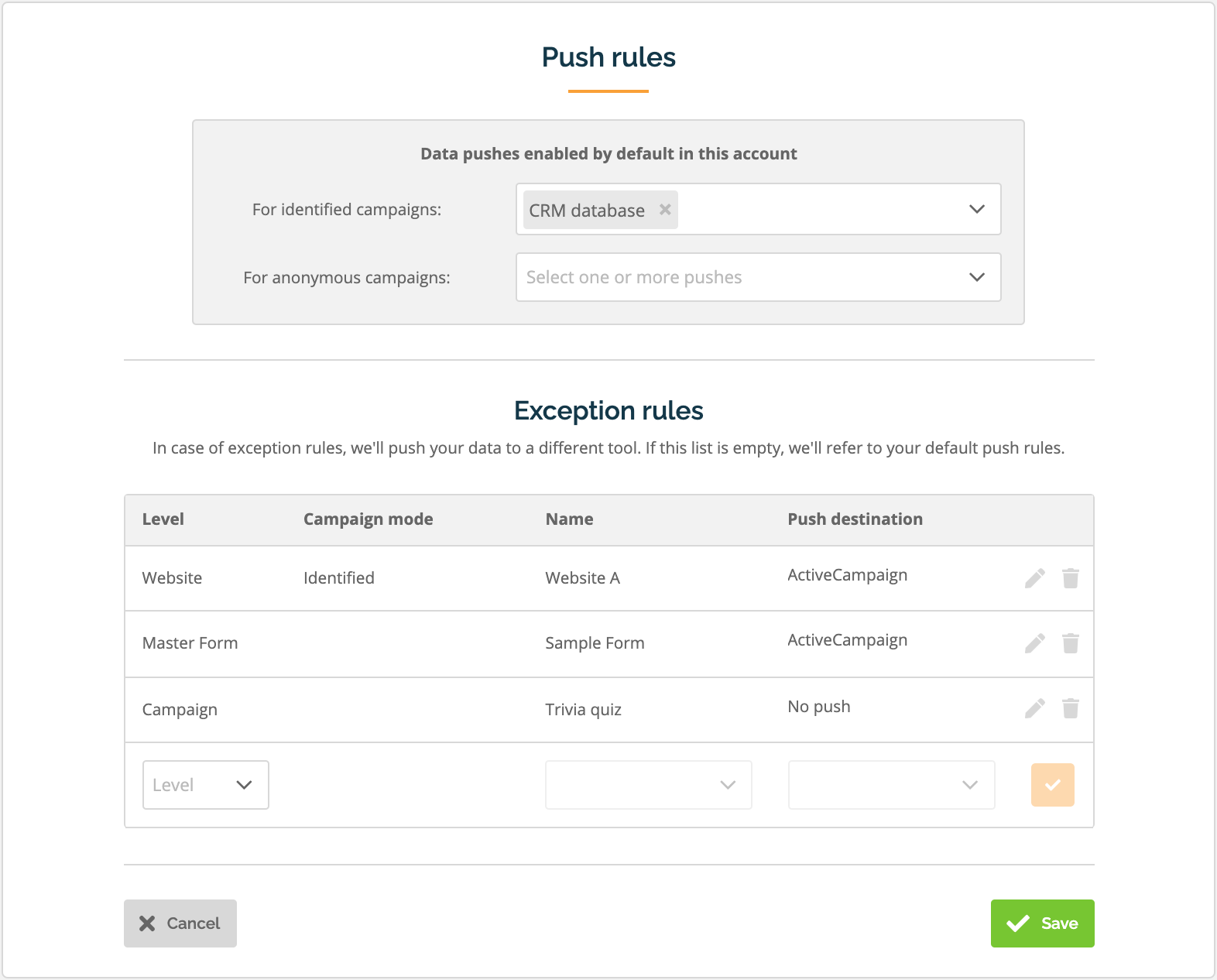Edit the Trivia quiz rule
The image size is (1217, 980).
coord(1035,708)
